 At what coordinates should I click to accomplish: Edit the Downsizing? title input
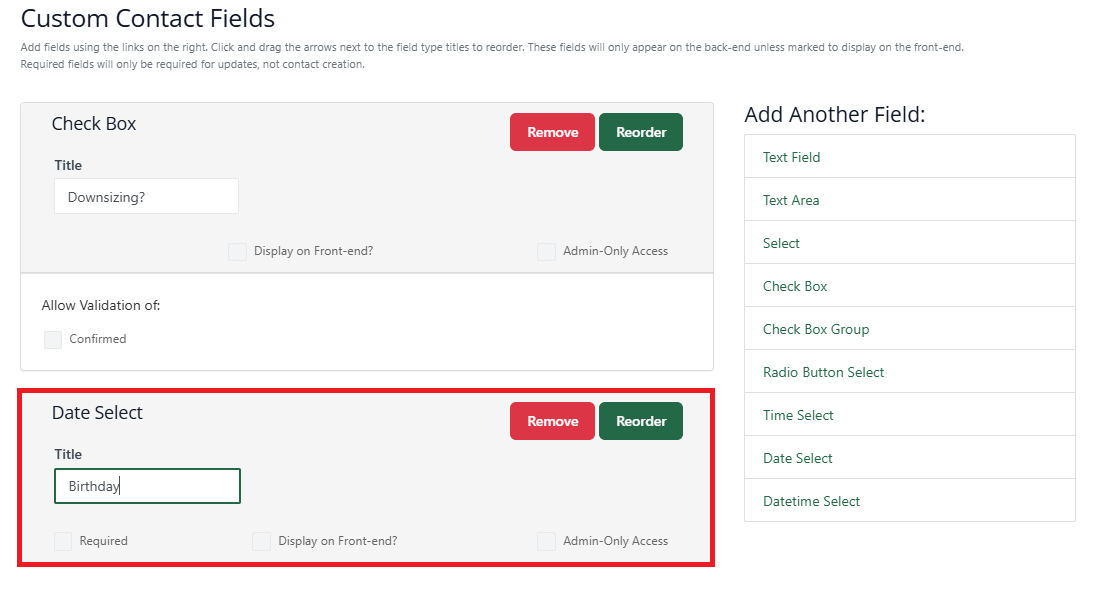tap(146, 196)
